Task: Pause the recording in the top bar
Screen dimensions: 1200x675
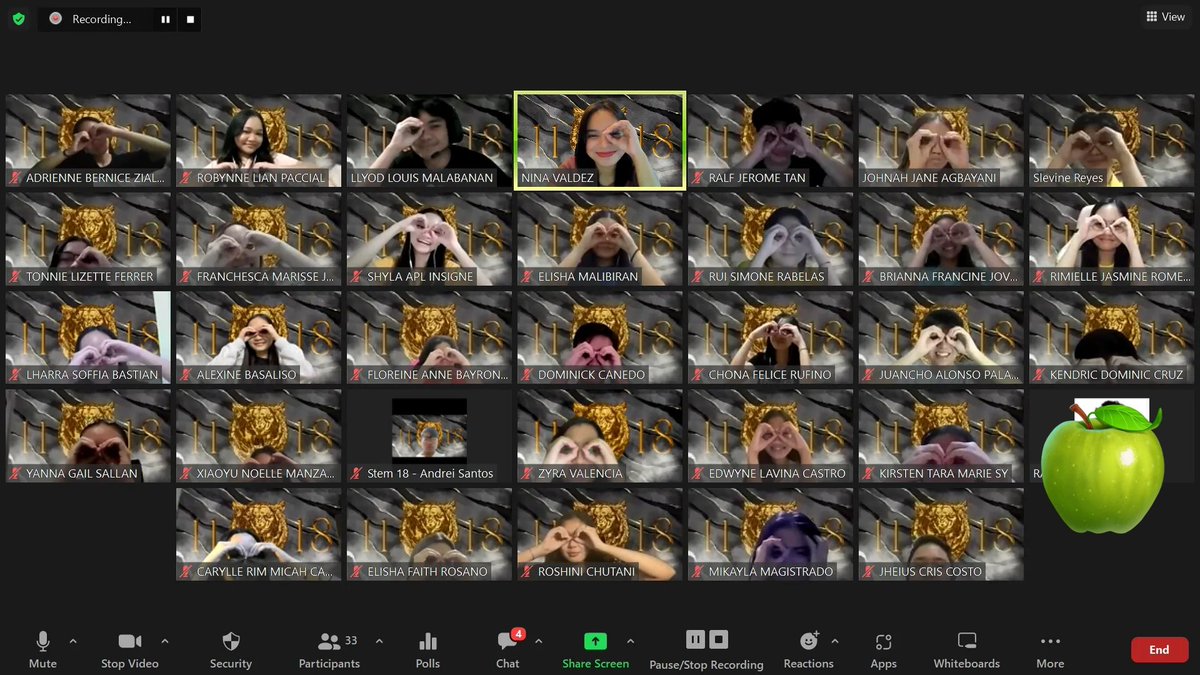Action: tap(165, 19)
